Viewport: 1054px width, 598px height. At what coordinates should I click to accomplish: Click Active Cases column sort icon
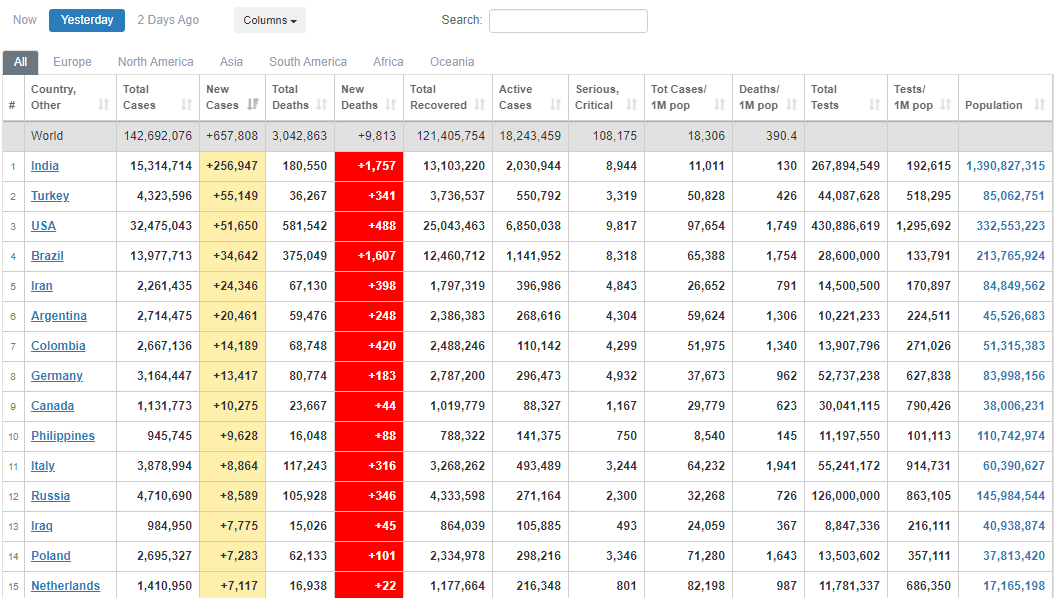556,105
